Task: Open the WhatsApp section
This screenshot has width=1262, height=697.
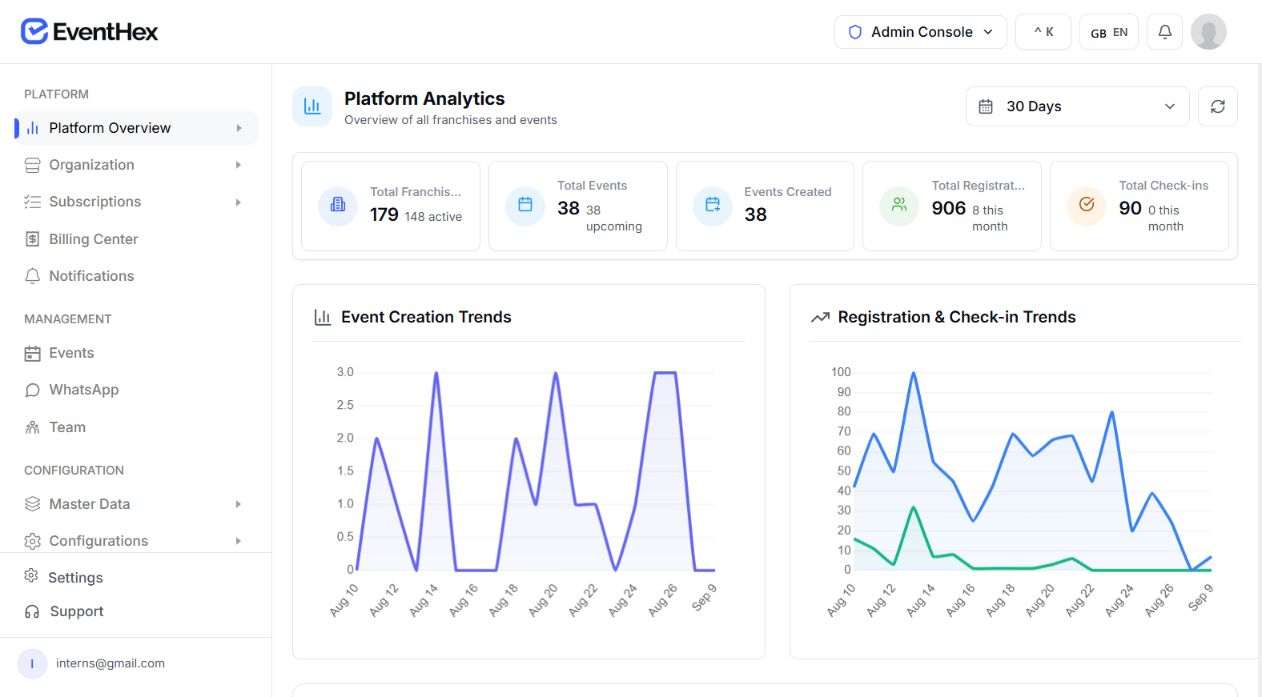Action: click(x=136, y=390)
